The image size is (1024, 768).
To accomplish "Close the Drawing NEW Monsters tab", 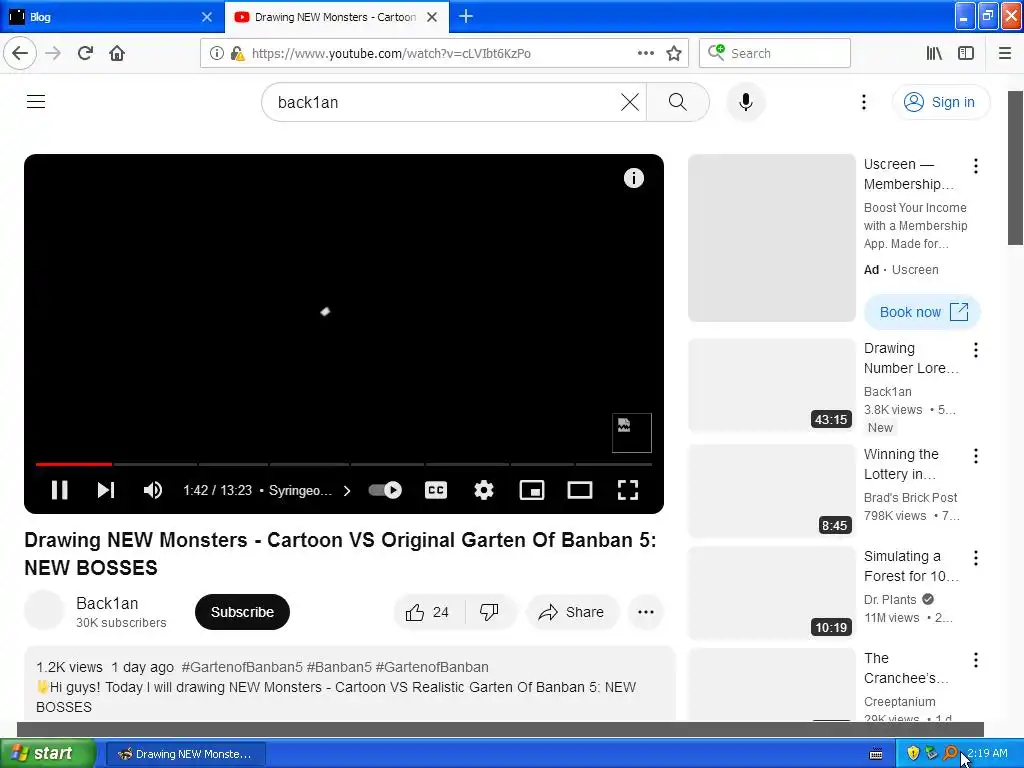I will (432, 17).
